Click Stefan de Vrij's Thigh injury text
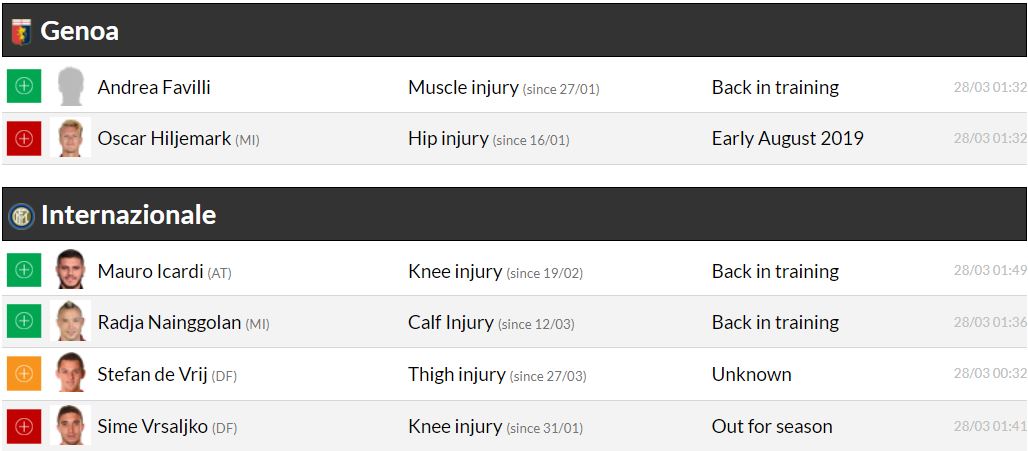The image size is (1028, 451). point(456,374)
